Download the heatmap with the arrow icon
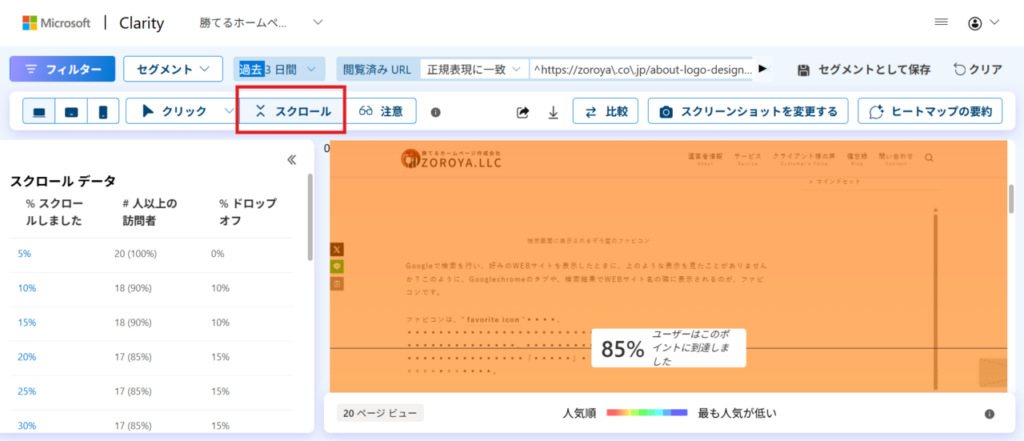Viewport: 1024px width, 441px height. pyautogui.click(x=553, y=113)
